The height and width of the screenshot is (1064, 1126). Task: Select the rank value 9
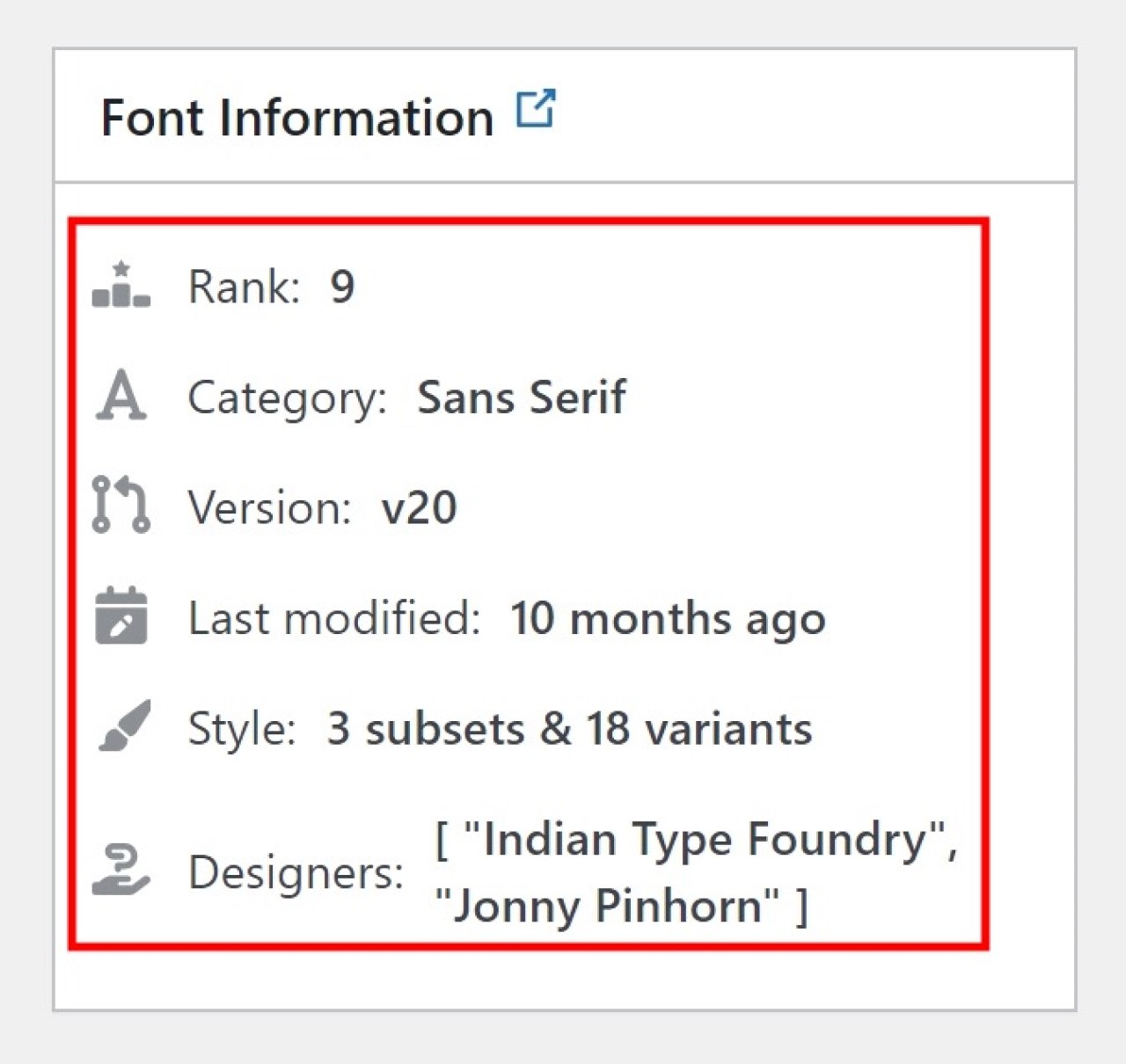(344, 286)
